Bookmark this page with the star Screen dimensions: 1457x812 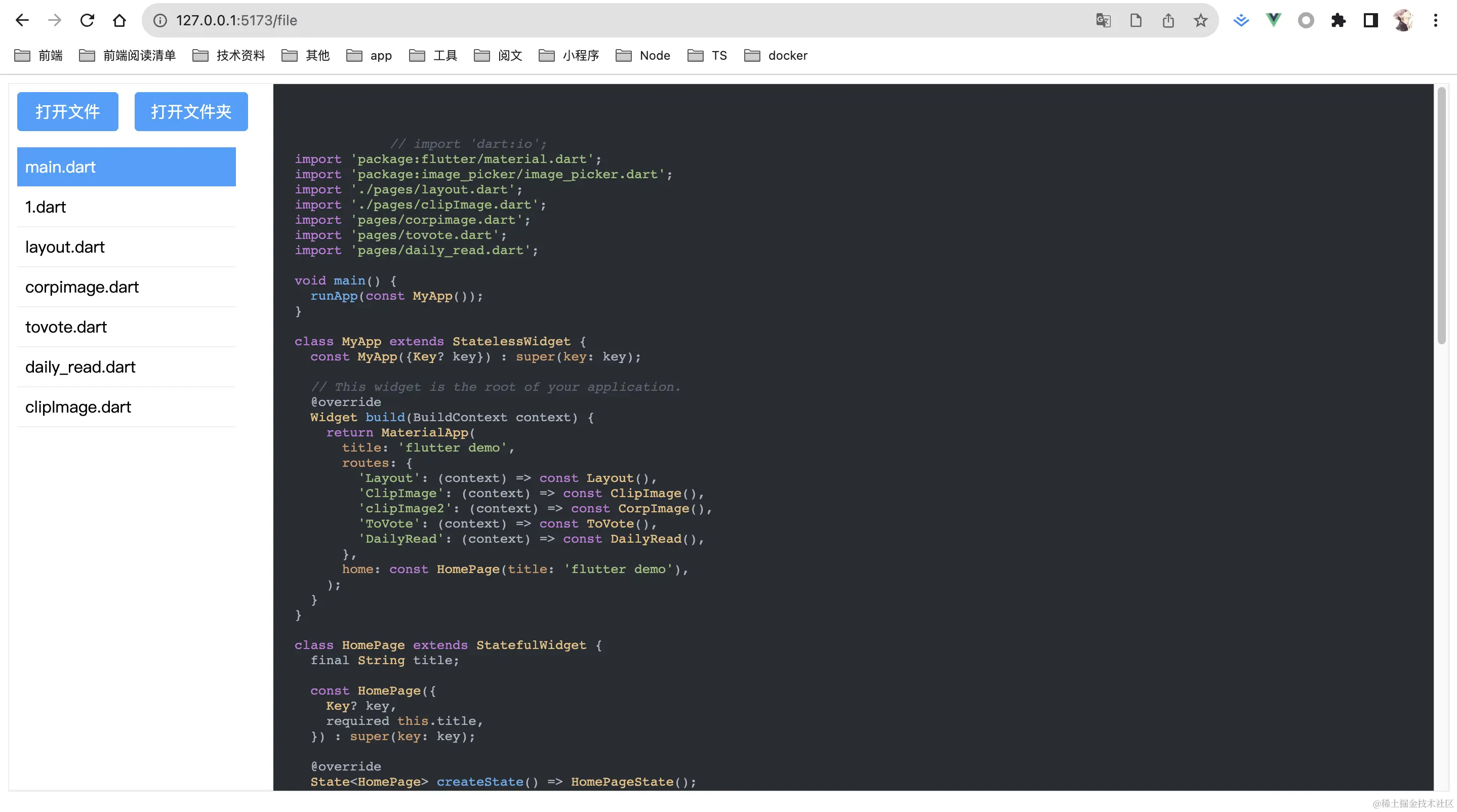(x=1200, y=20)
